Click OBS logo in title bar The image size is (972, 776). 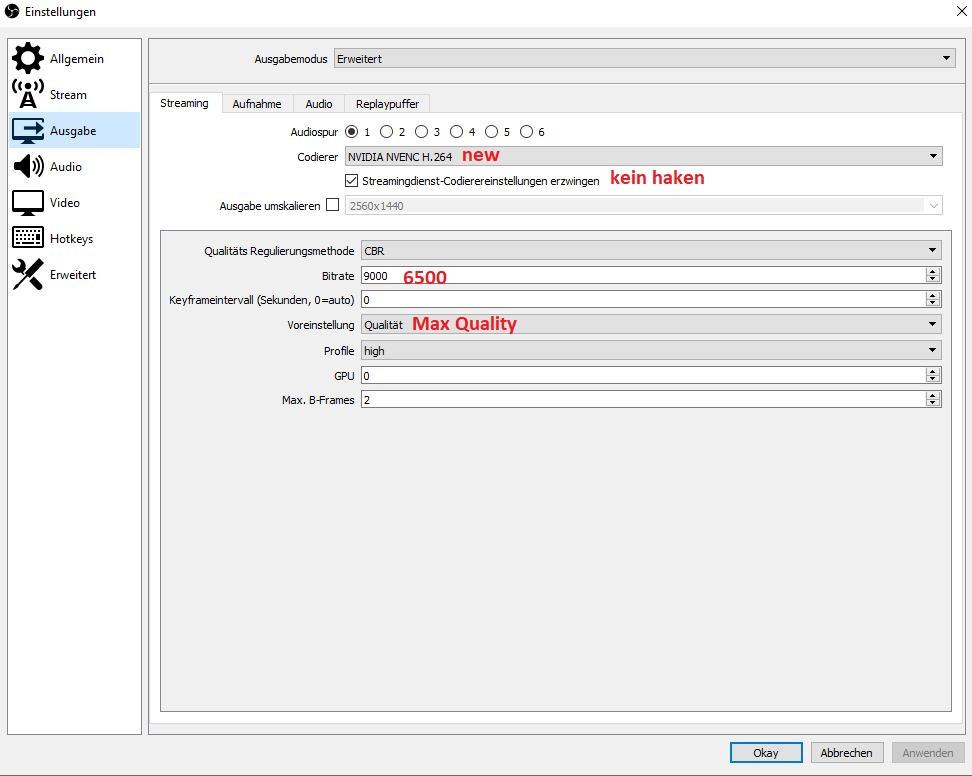12,11
